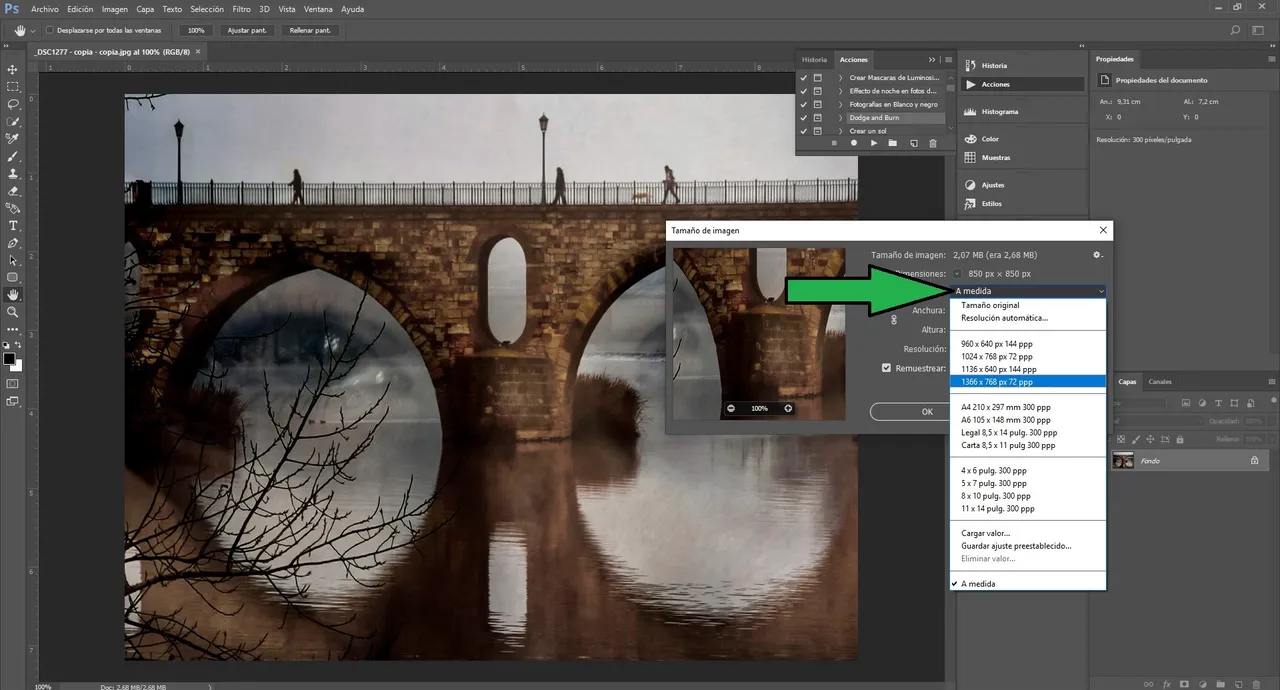Zoom out the dialog preview

(731, 408)
